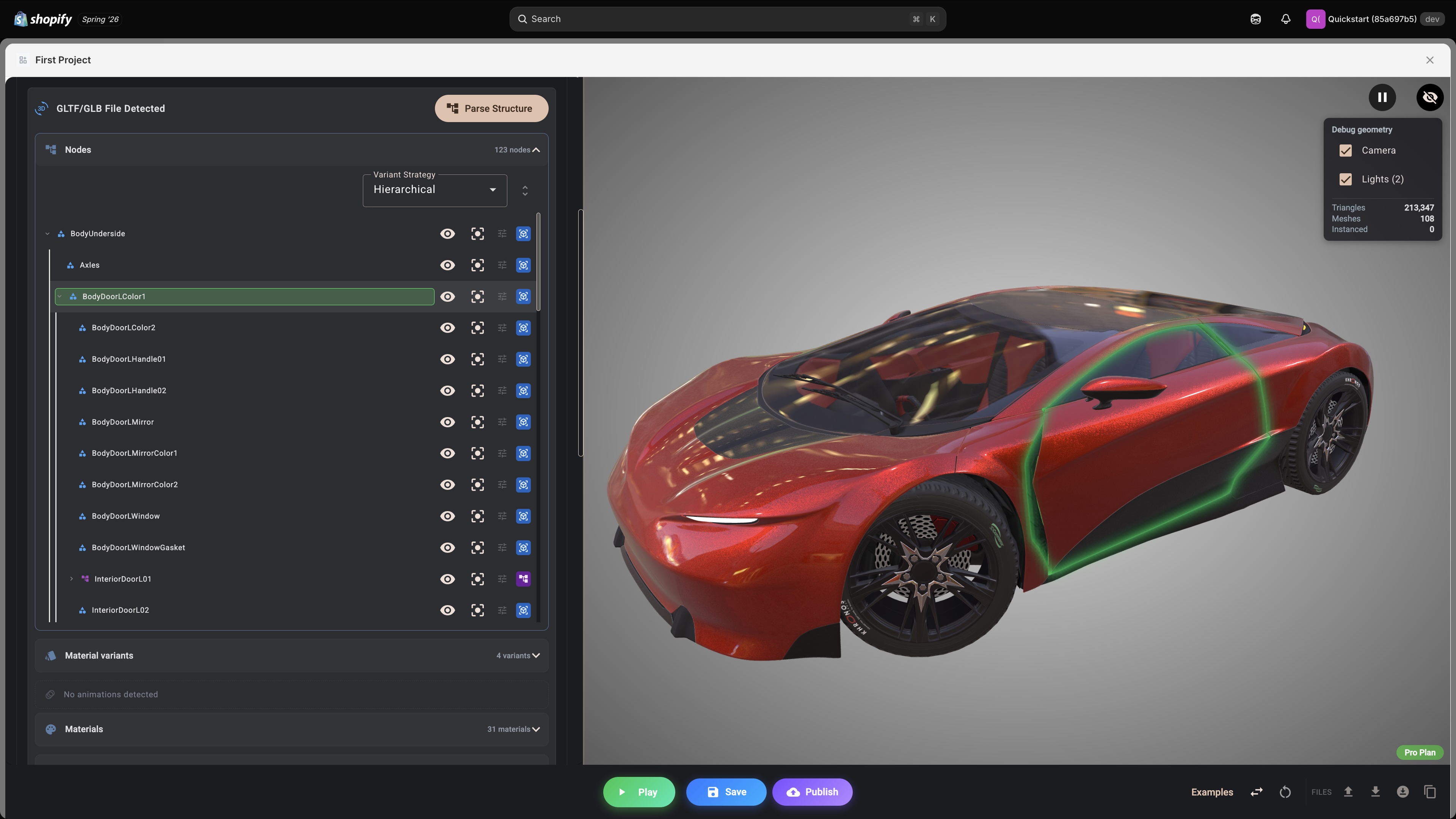Toggle the Lights (2) checkbox
The height and width of the screenshot is (819, 1456).
coord(1346,180)
